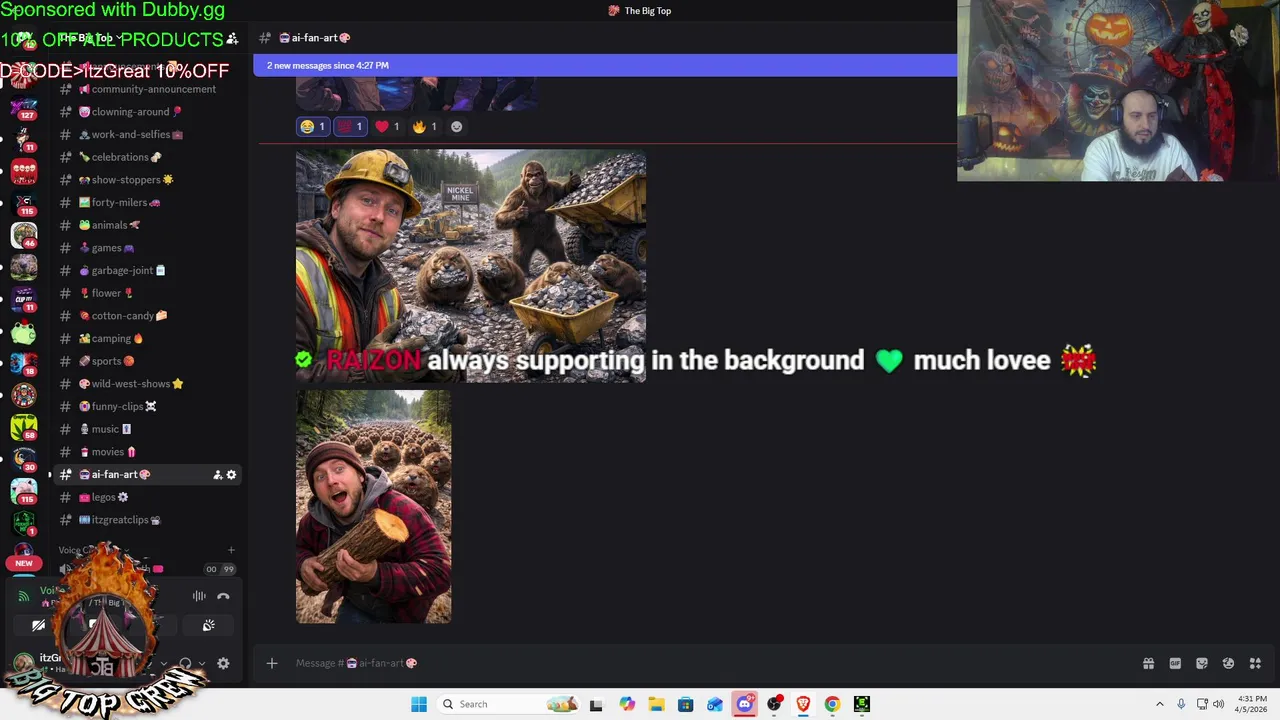Turn on camera in voice panel
1280x720 pixels.
point(38,625)
